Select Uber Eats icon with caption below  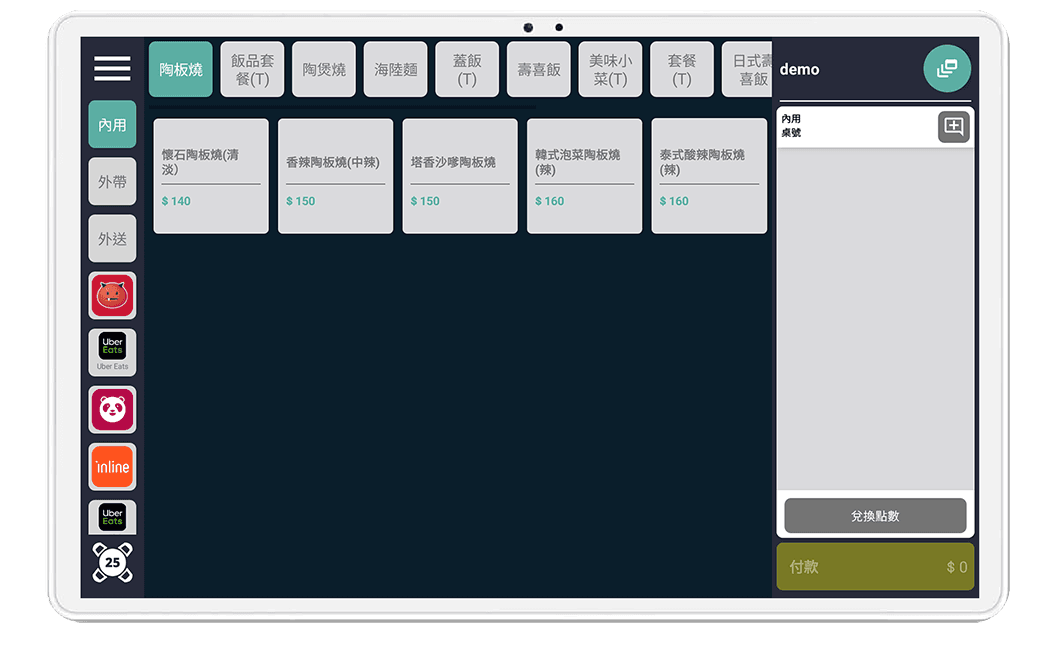pyautogui.click(x=112, y=352)
